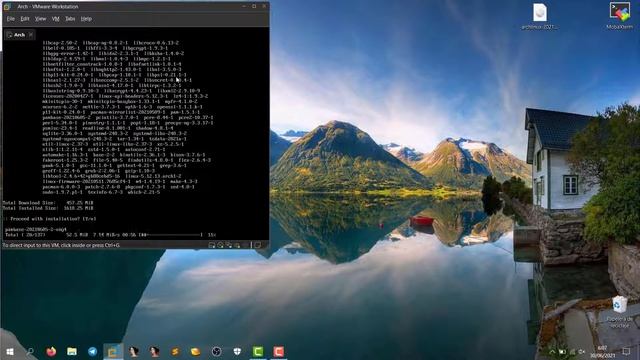Open the Tabs menu
The image size is (640, 360).
[70, 19]
